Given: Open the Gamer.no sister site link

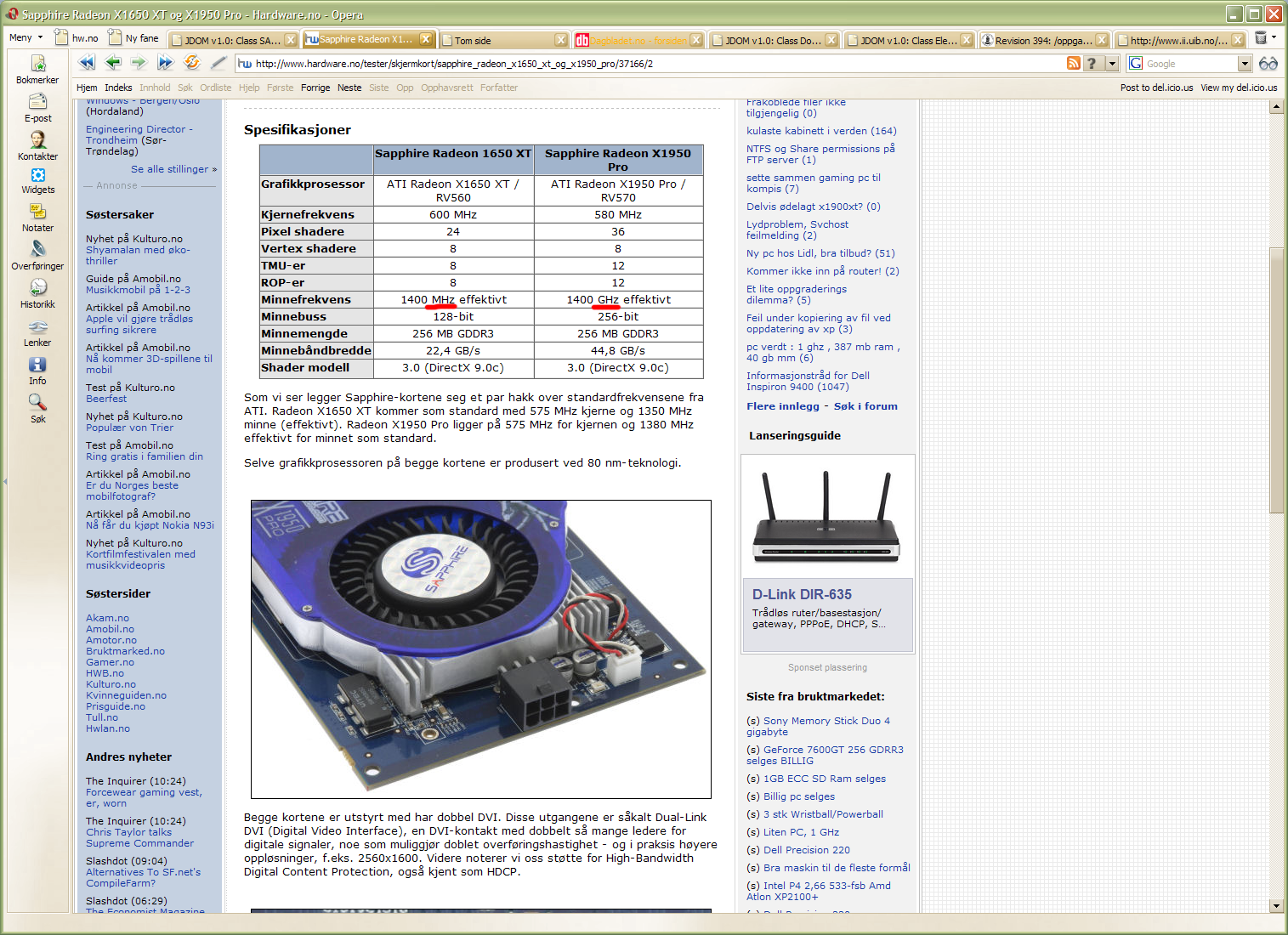Looking at the screenshot, I should pyautogui.click(x=110, y=662).
